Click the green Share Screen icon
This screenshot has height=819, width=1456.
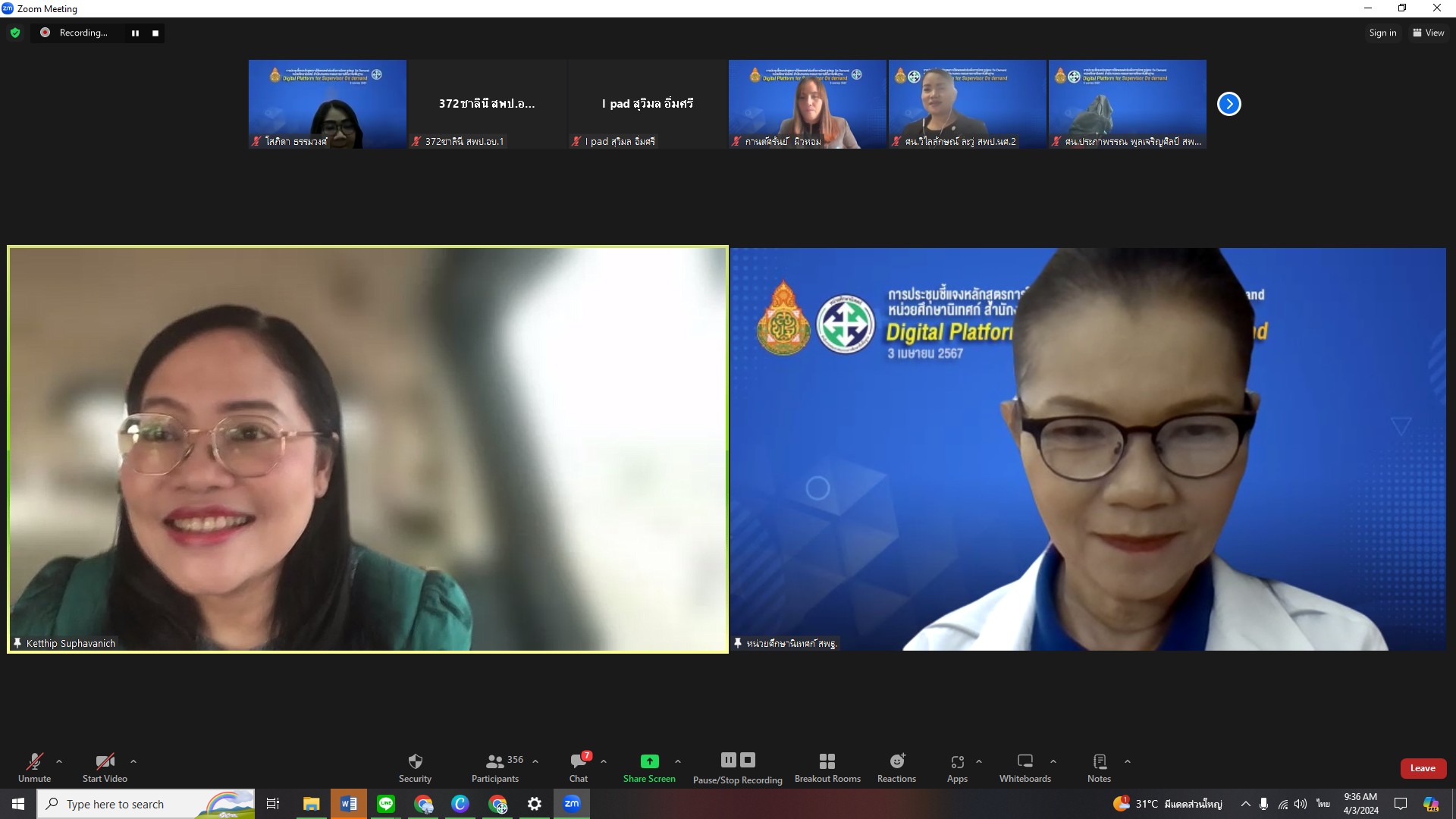click(649, 761)
